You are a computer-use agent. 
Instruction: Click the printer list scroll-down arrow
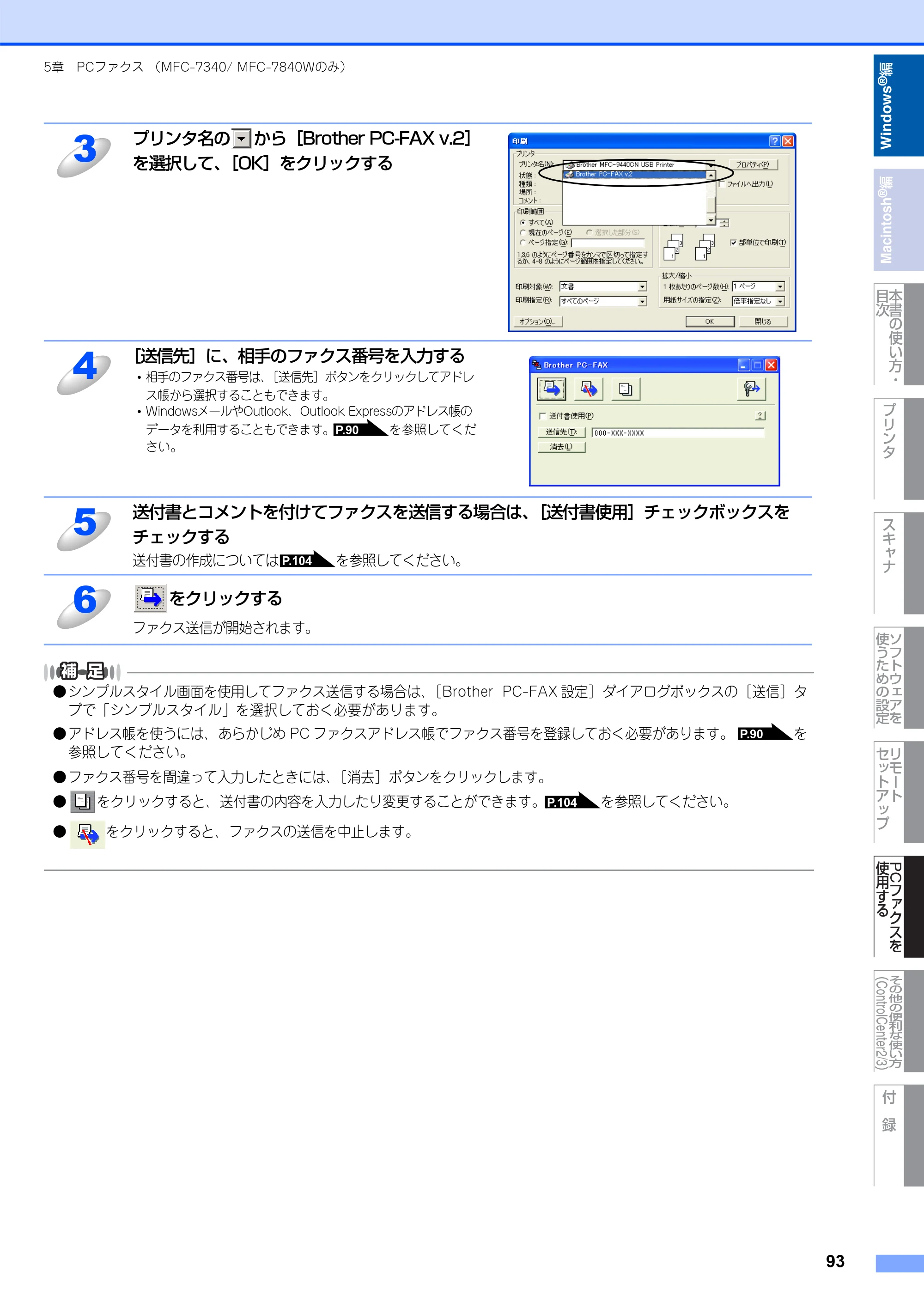[x=711, y=220]
